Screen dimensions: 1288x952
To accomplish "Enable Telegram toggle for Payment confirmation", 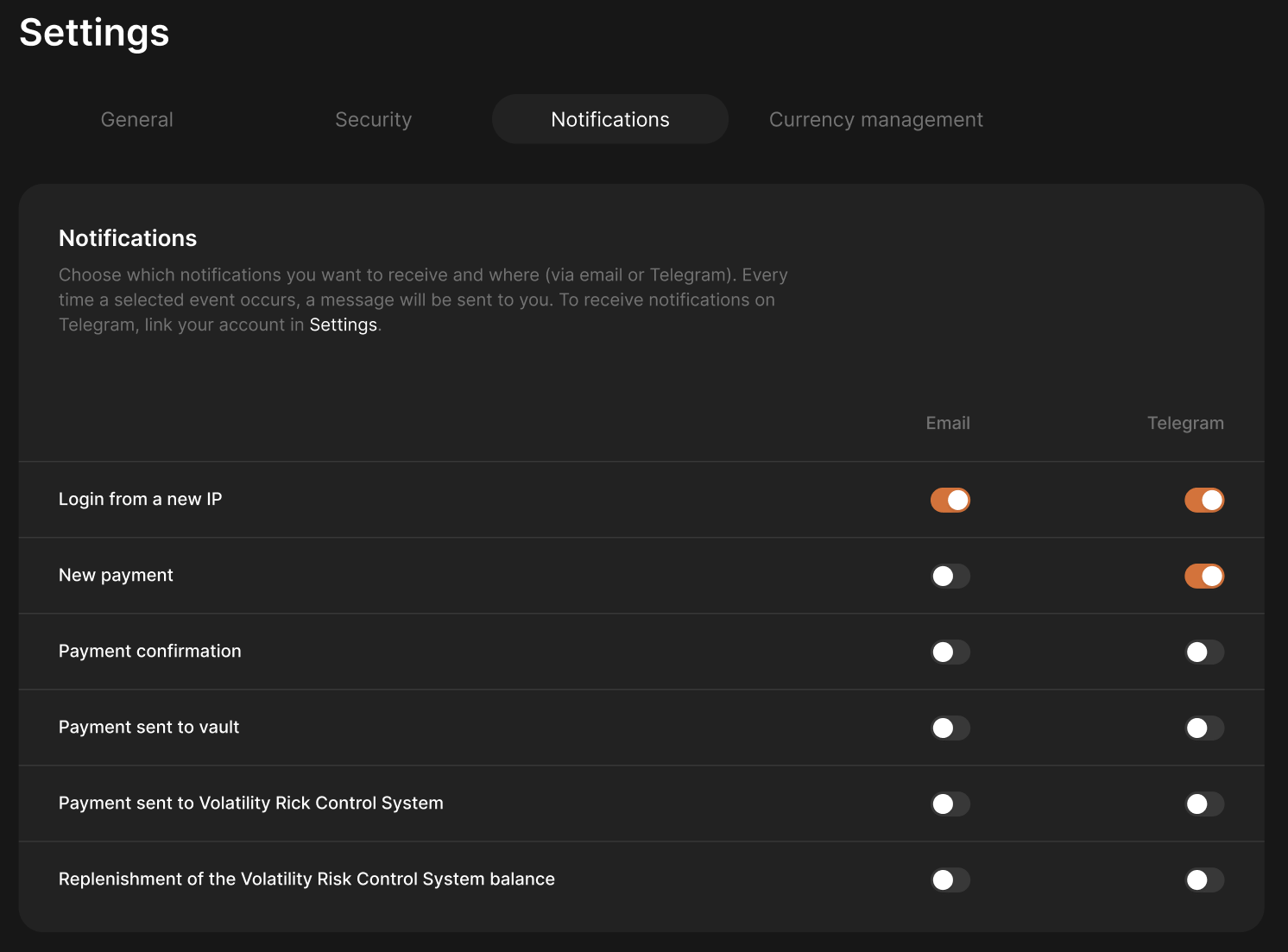I will (x=1203, y=653).
